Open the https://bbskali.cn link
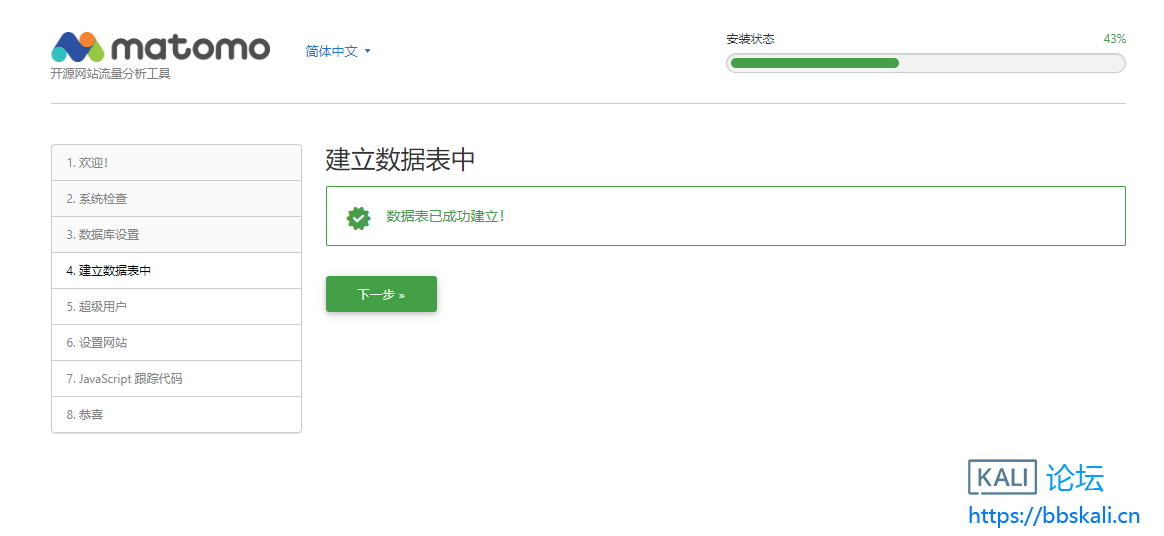The height and width of the screenshot is (536, 1164). 1054,516
